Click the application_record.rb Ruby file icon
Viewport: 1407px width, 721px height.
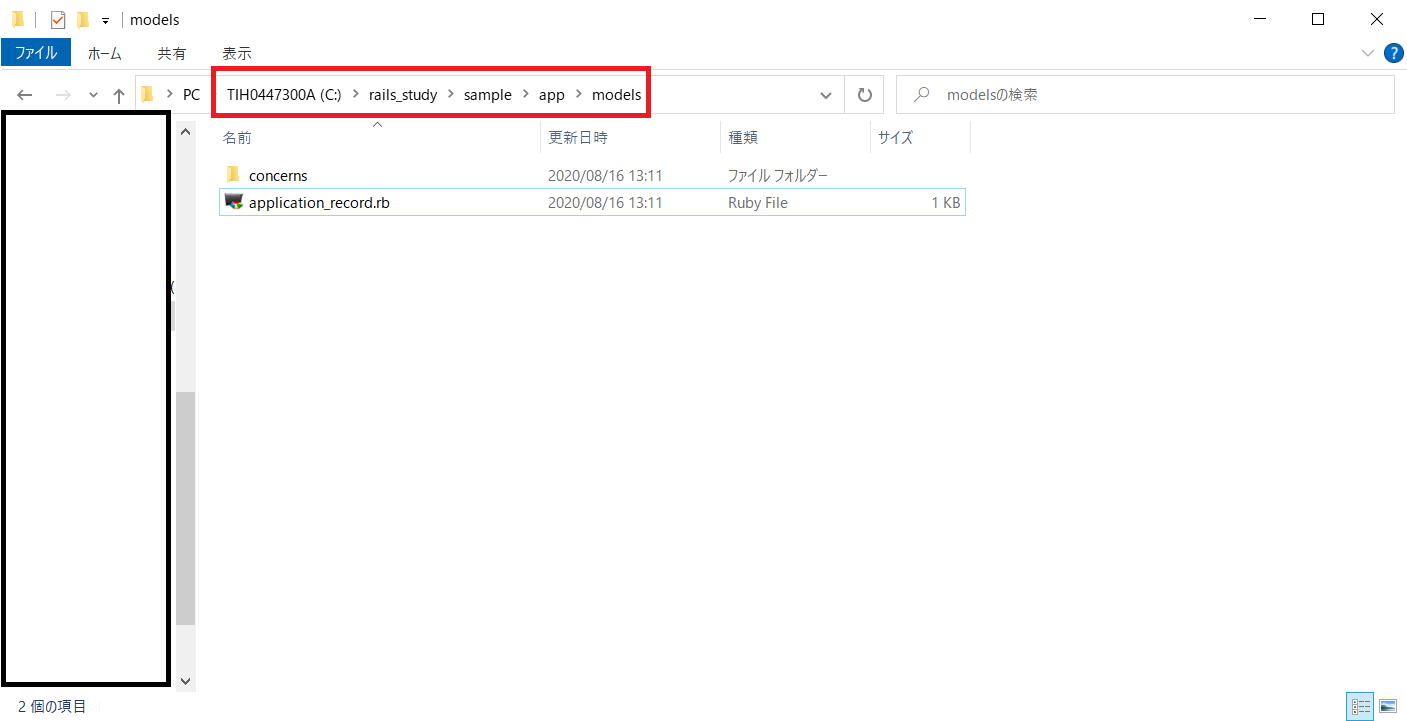click(x=234, y=202)
